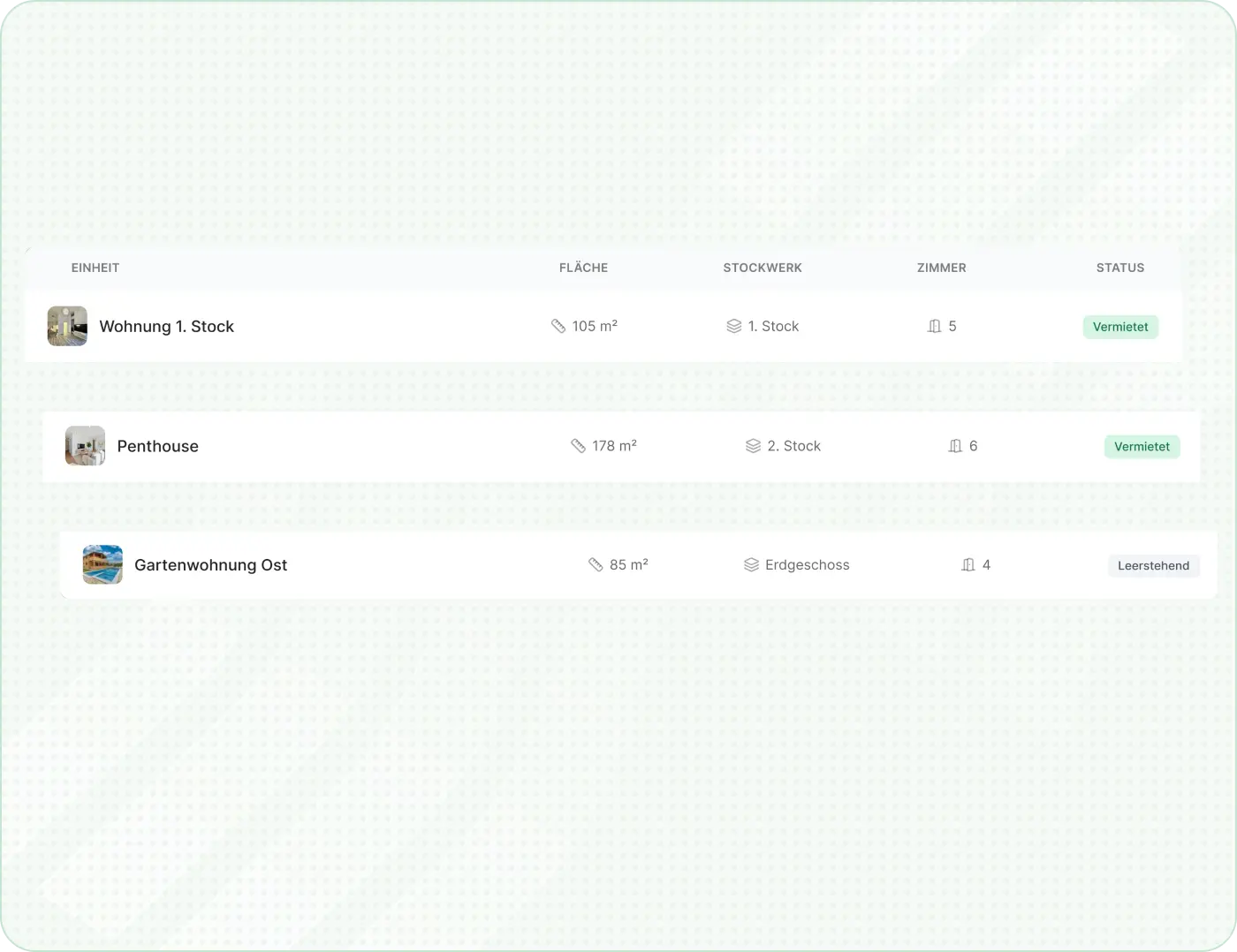Viewport: 1237px width, 952px height.
Task: Click the floor layers icon beside 2. Stock
Action: (x=754, y=446)
